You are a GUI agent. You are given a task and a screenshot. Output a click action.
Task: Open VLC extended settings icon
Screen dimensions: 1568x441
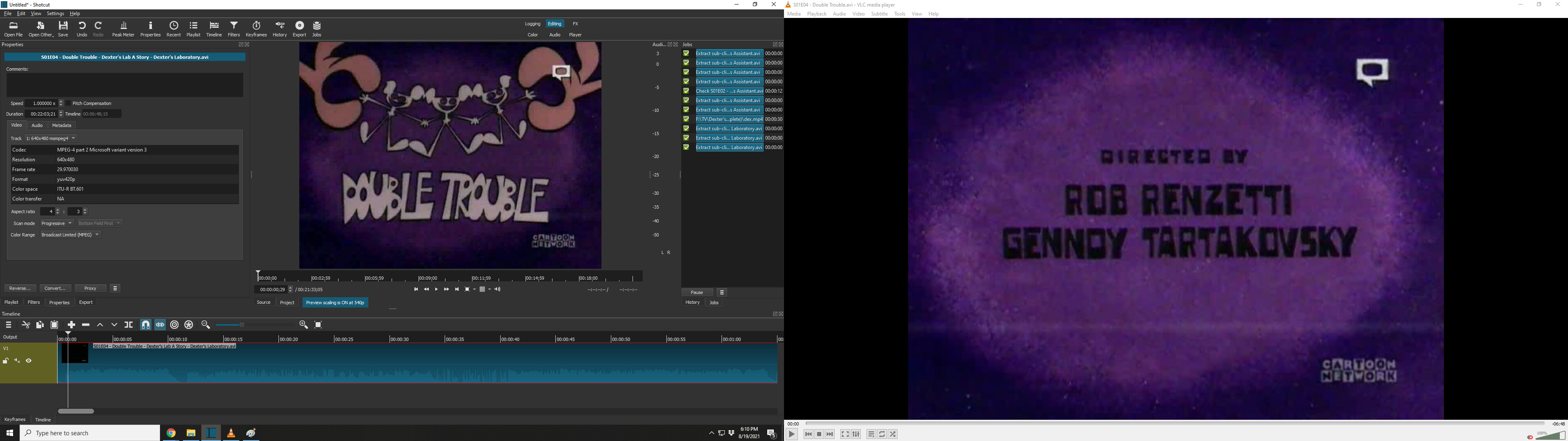click(x=856, y=434)
